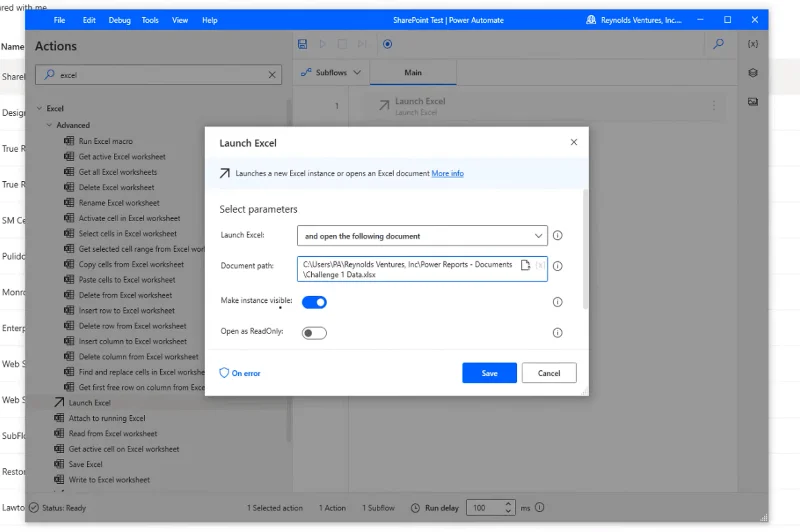Select the Launch Excel action in the list
The width and height of the screenshot is (800, 532).
coord(90,402)
